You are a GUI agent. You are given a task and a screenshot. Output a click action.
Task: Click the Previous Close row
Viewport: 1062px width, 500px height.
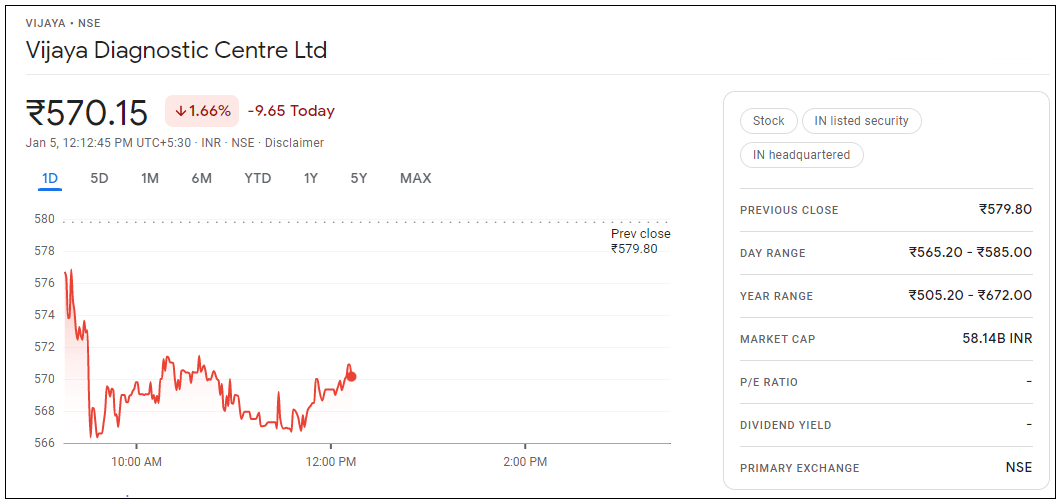(x=885, y=210)
